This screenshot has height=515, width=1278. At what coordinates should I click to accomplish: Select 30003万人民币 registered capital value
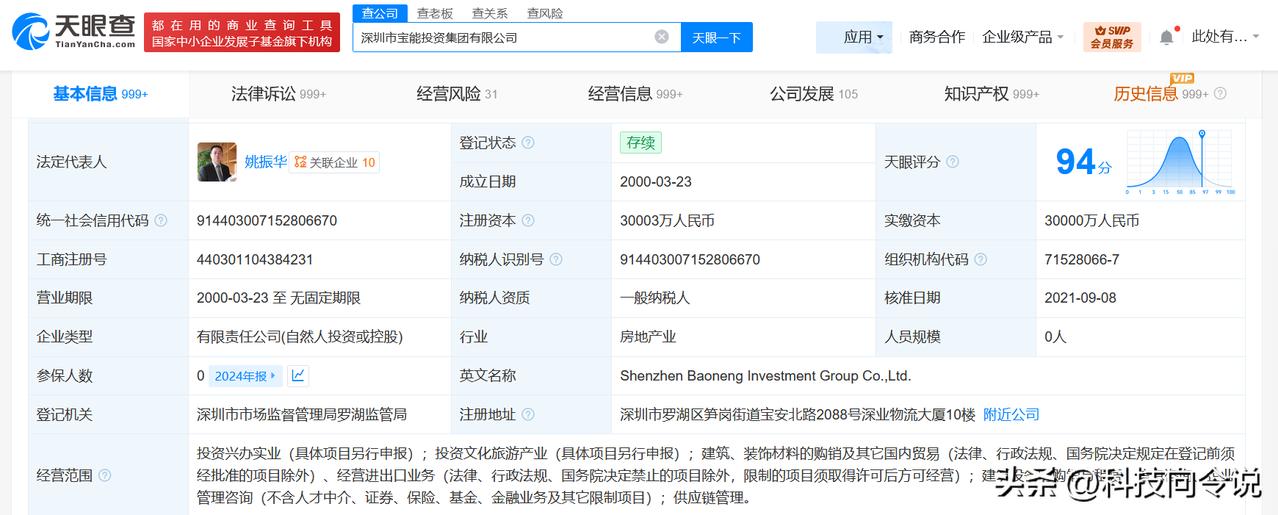[667, 221]
